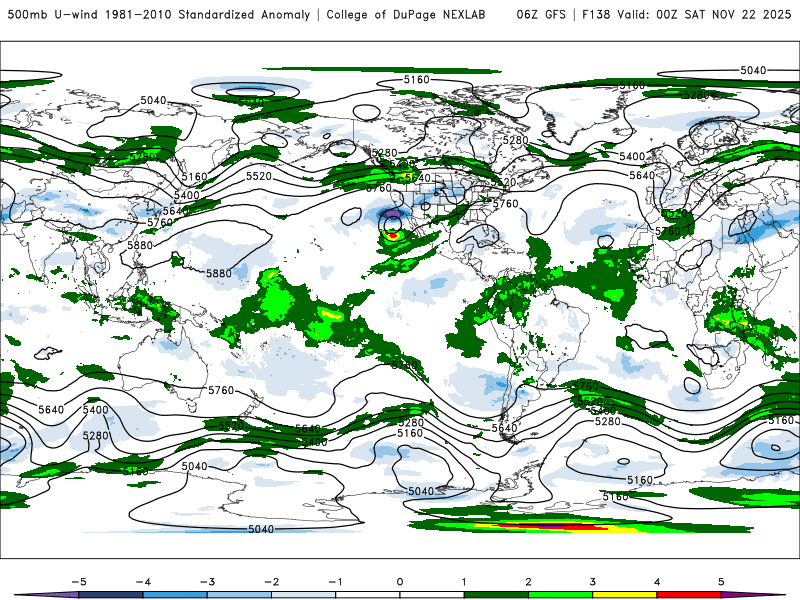Image resolution: width=800 pixels, height=600 pixels.
Task: Click the bright green 2 to 3 colorbar segment
Action: point(560,595)
